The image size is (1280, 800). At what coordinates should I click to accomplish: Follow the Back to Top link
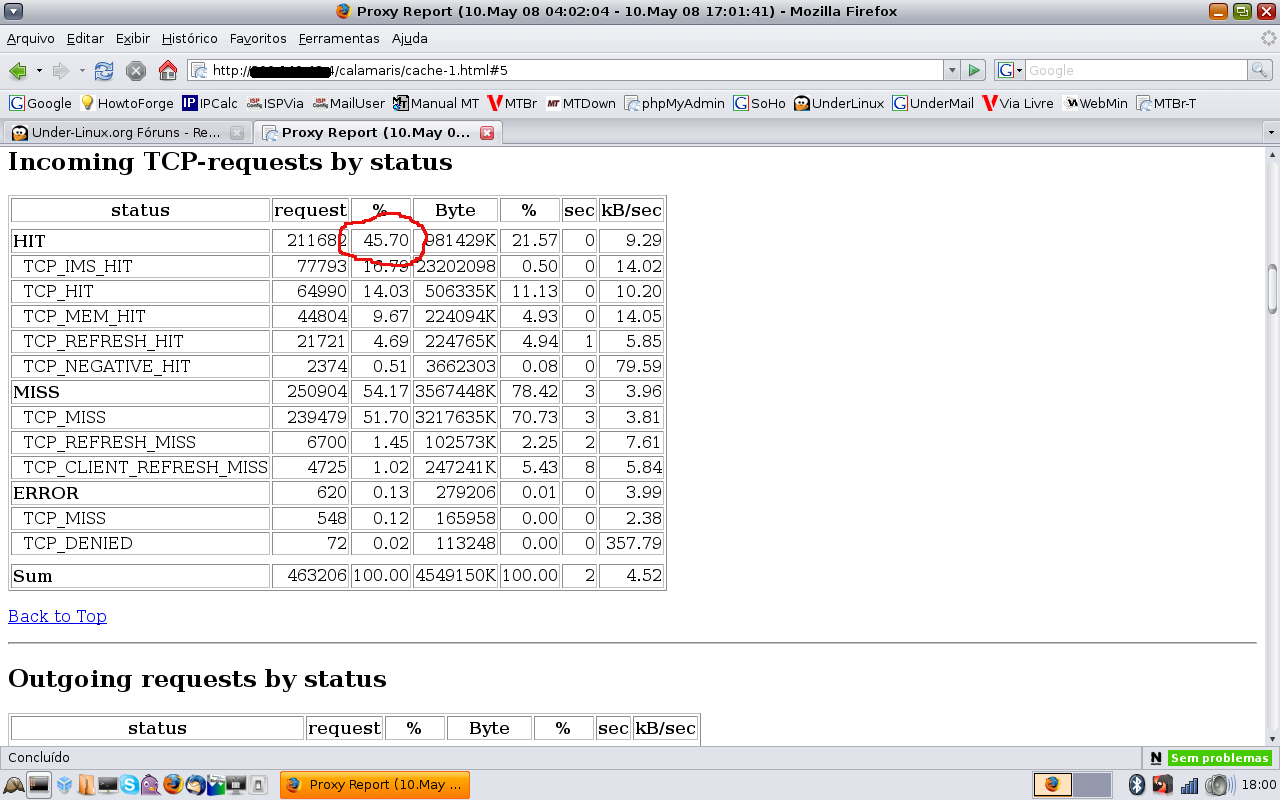click(57, 616)
